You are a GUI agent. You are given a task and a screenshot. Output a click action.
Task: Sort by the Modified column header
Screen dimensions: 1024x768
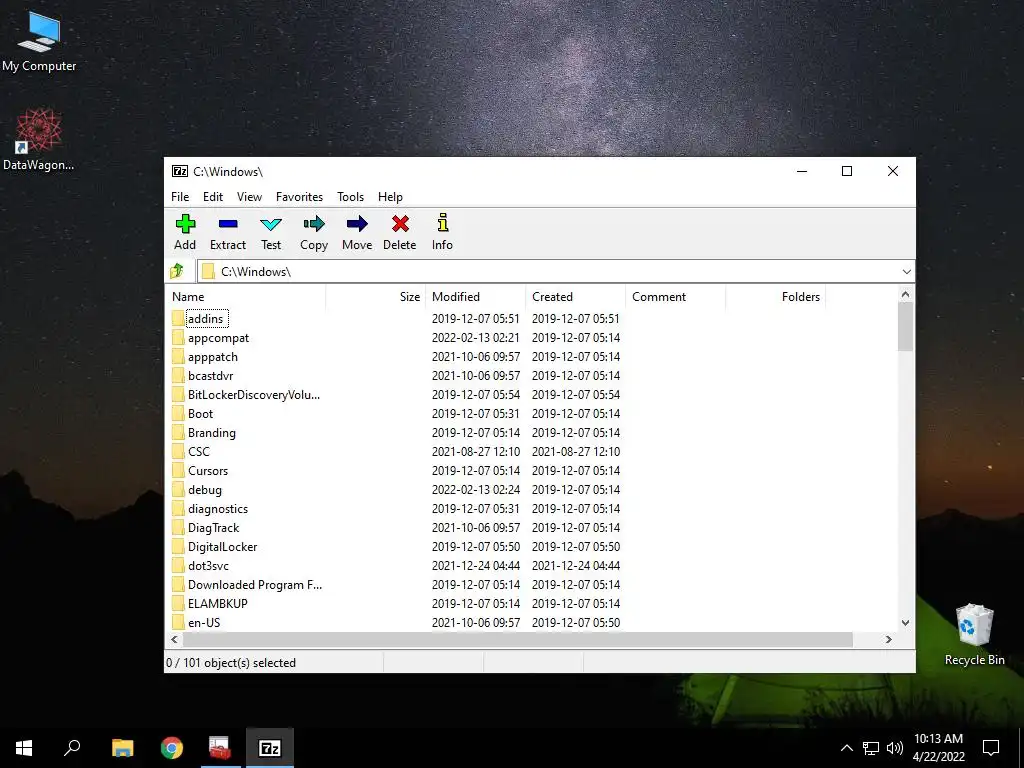pyautogui.click(x=475, y=296)
